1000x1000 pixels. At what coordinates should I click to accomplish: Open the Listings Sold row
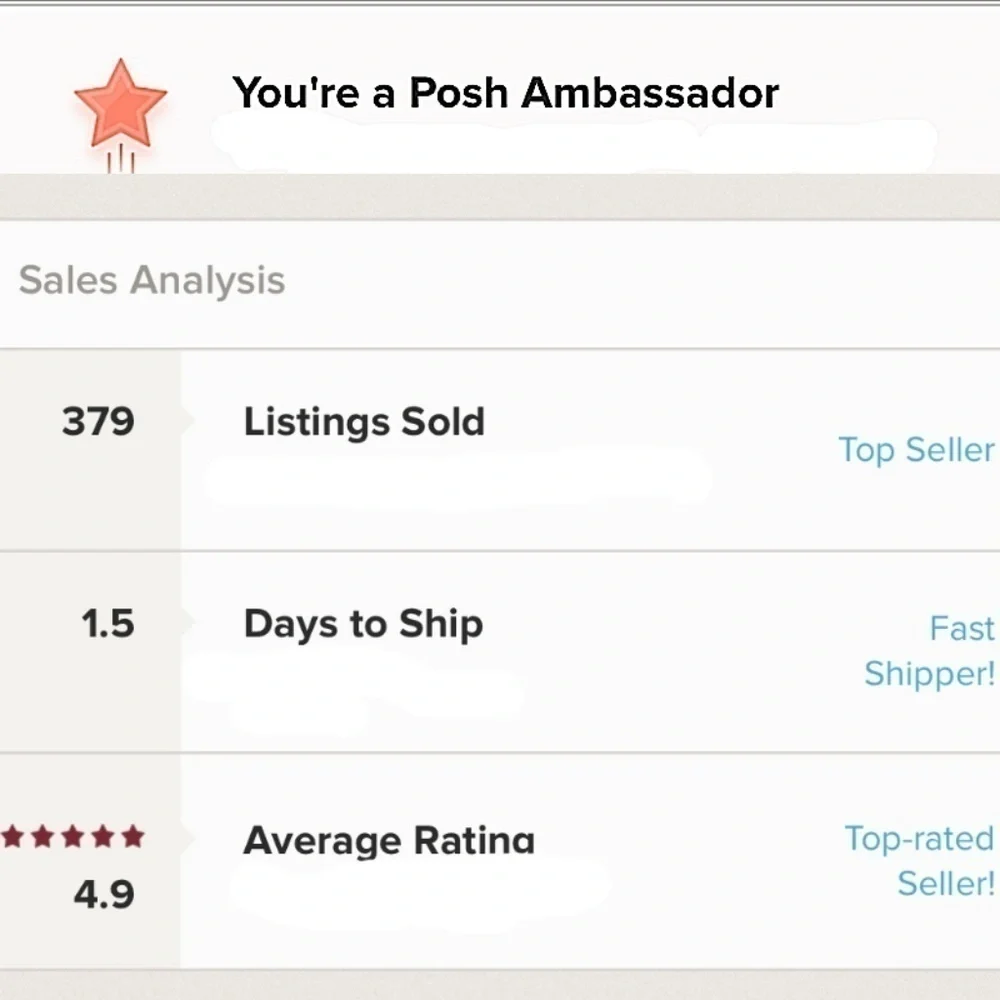click(500, 450)
